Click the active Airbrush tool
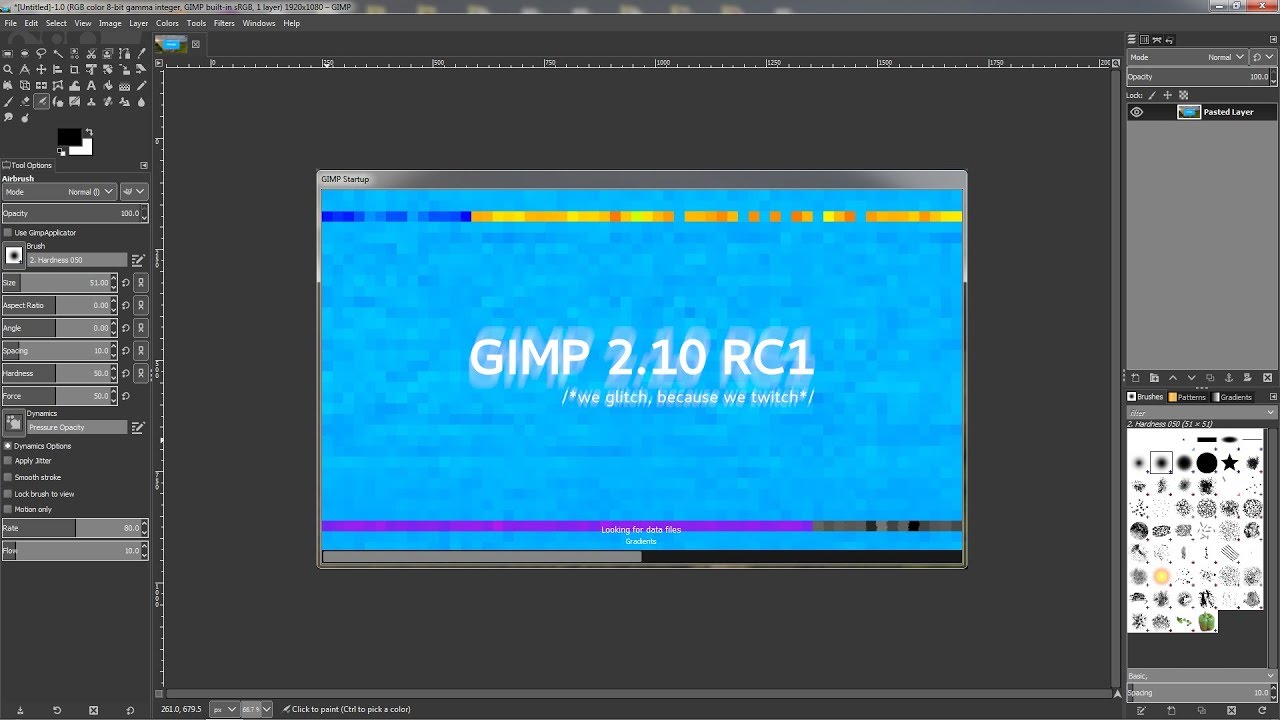 coord(41,102)
